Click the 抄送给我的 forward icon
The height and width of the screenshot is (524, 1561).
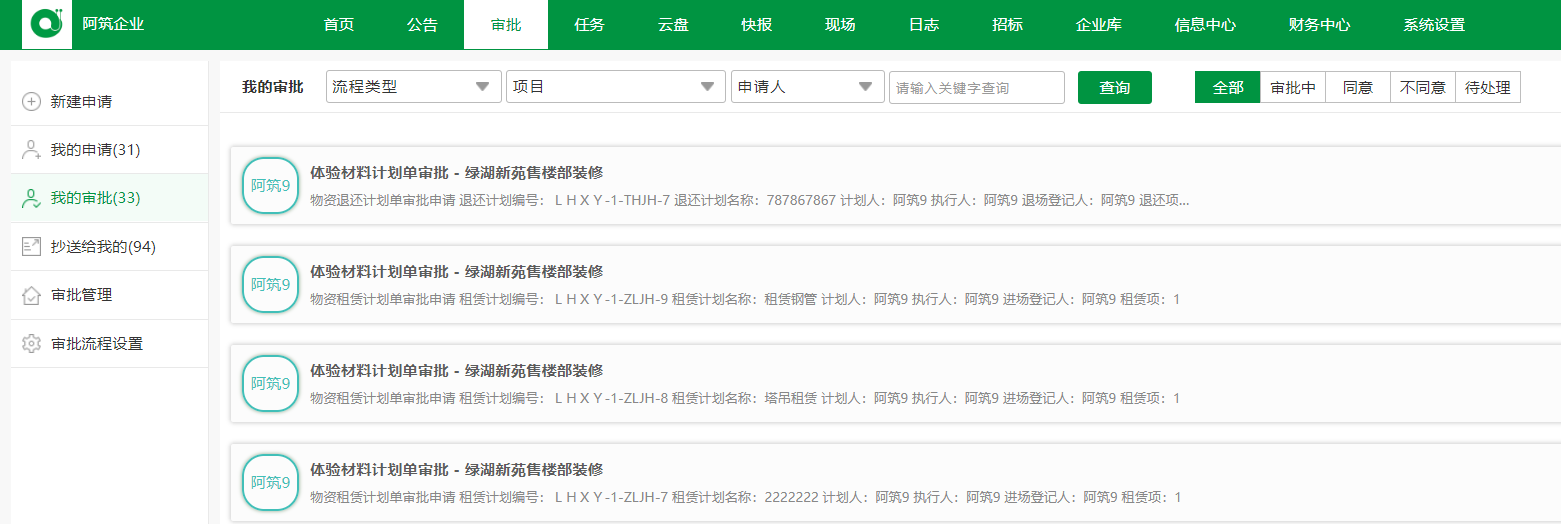31,246
